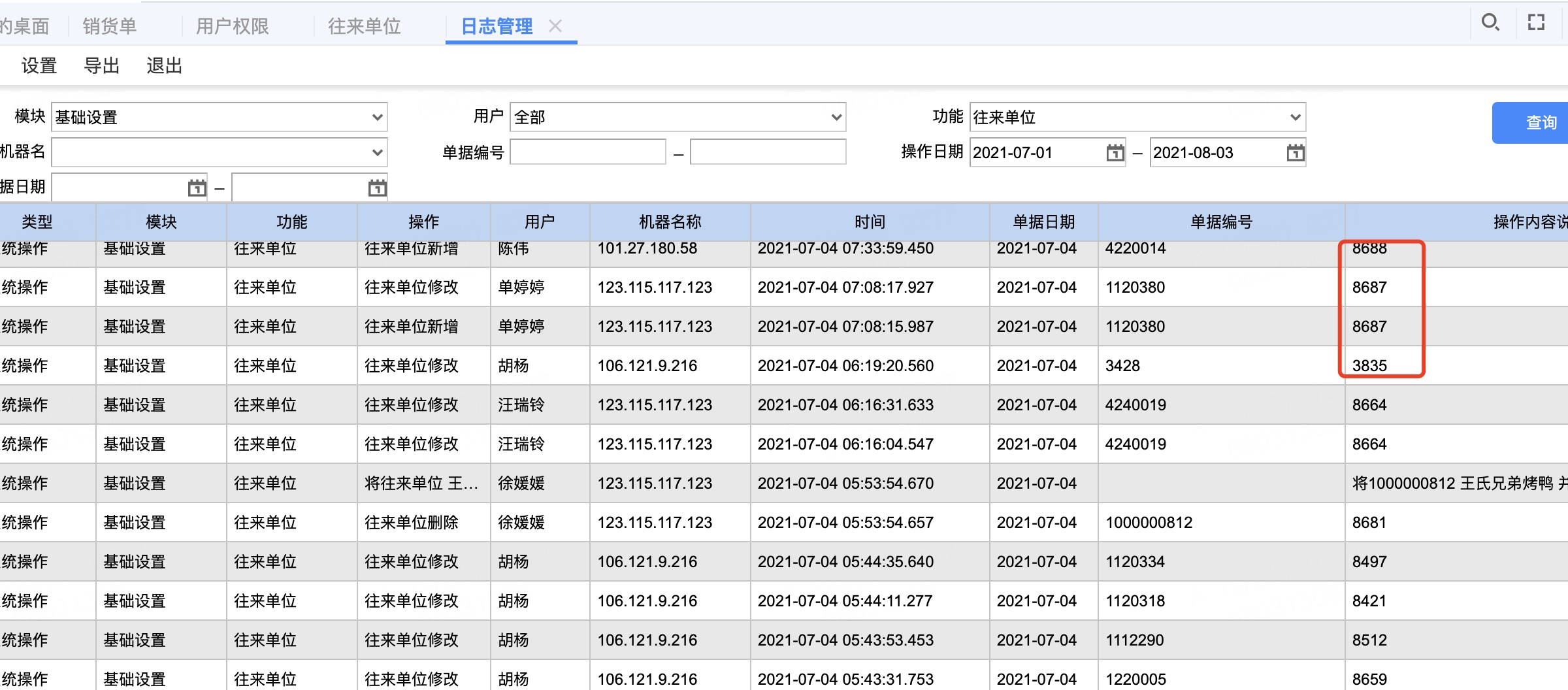Sort by the 用户 column header
The height and width of the screenshot is (690, 1568).
click(540, 222)
